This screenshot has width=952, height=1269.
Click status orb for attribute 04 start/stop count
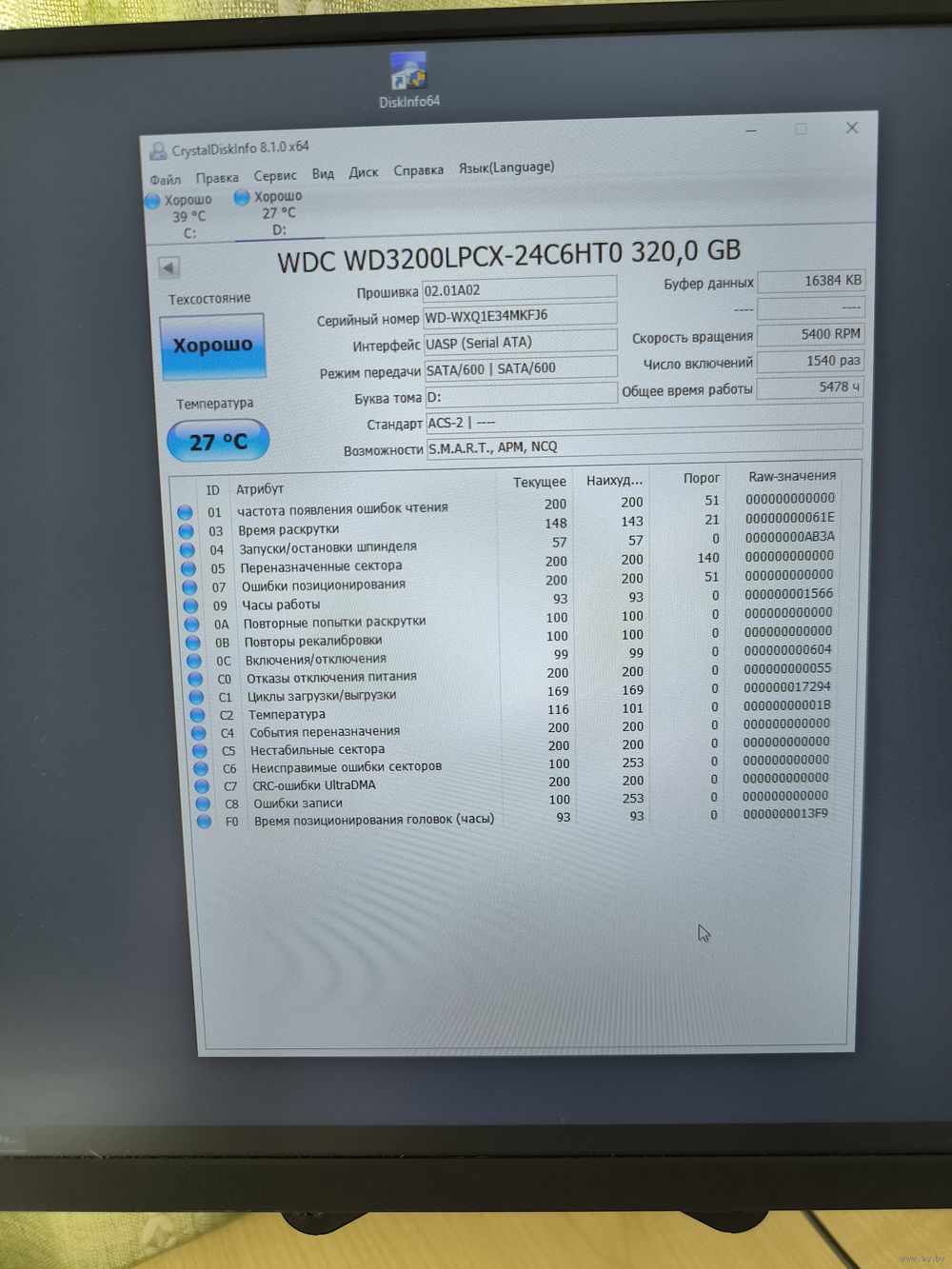(188, 550)
